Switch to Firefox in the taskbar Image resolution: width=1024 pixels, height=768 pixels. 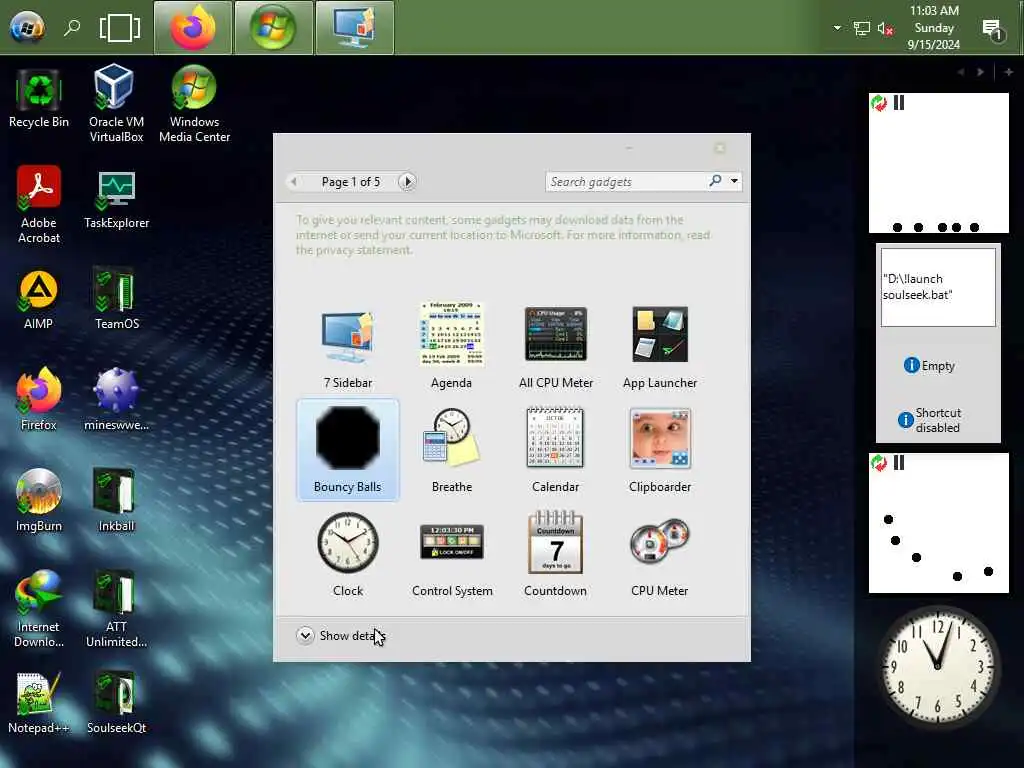[193, 27]
